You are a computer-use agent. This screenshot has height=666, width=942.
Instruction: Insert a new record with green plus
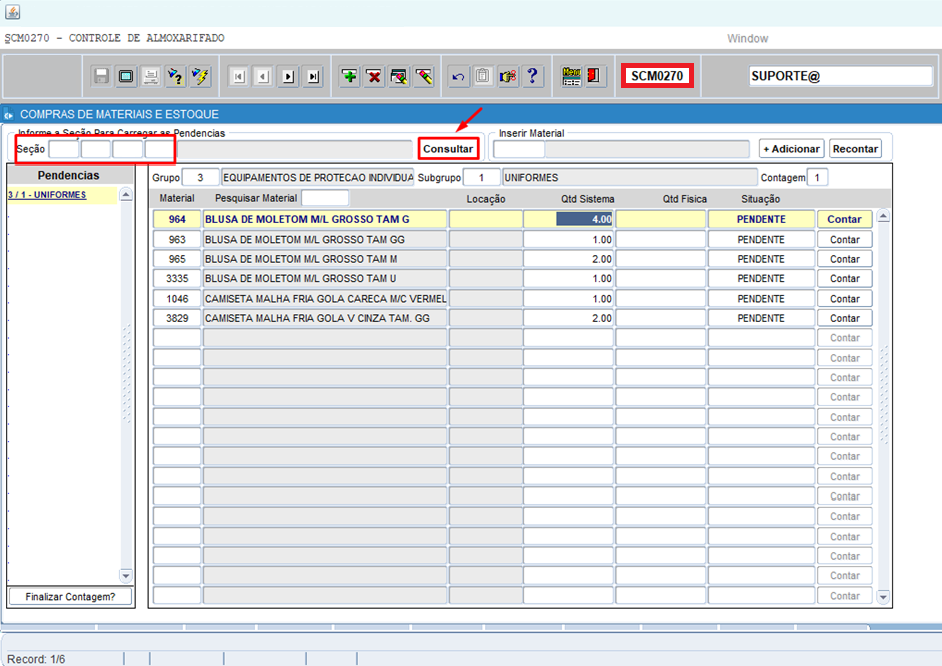349,76
